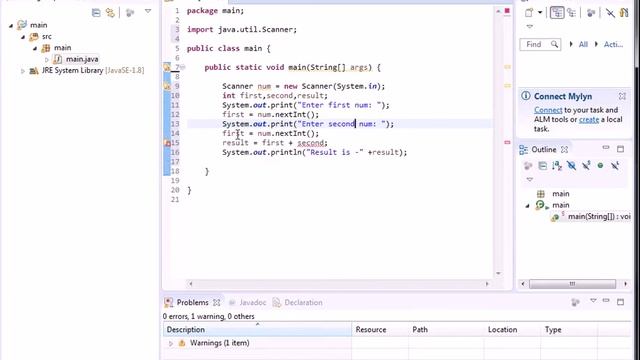Select JRE System Library [JavaSE-1.8]
Image resolution: width=640 pixels, height=360 pixels.
point(93,71)
